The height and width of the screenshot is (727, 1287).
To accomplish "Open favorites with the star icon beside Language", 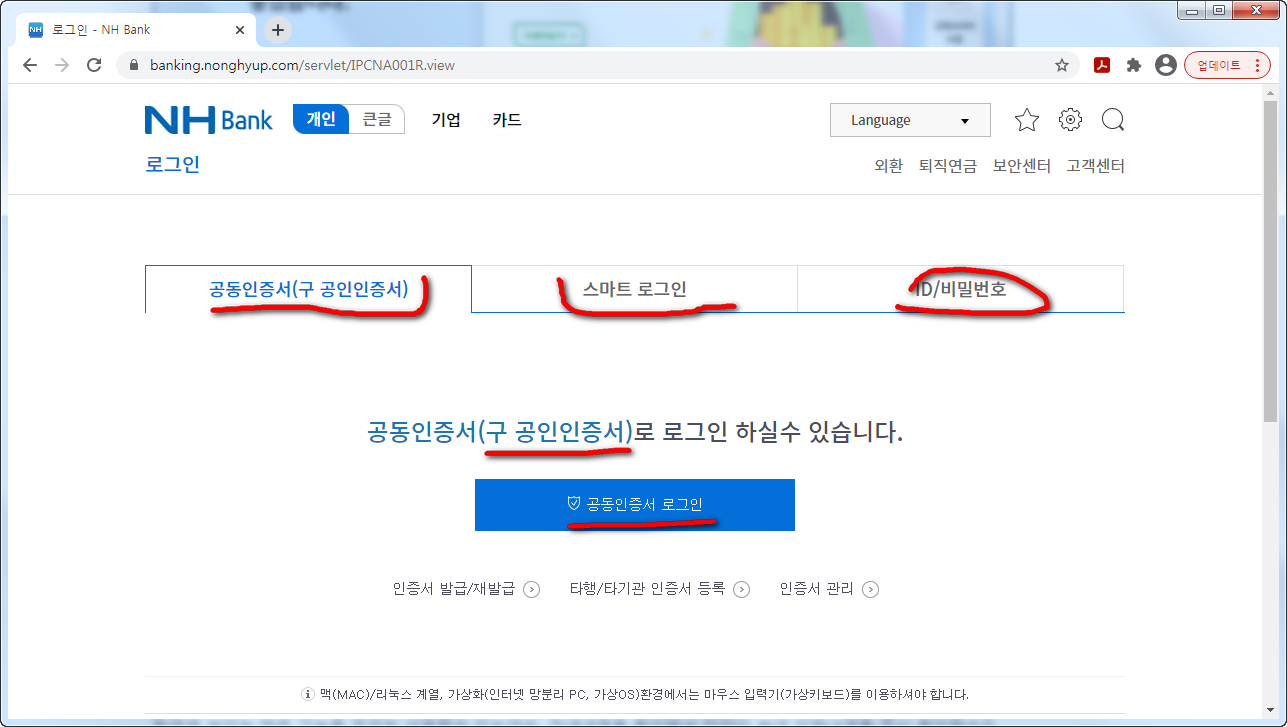I will 1027,120.
